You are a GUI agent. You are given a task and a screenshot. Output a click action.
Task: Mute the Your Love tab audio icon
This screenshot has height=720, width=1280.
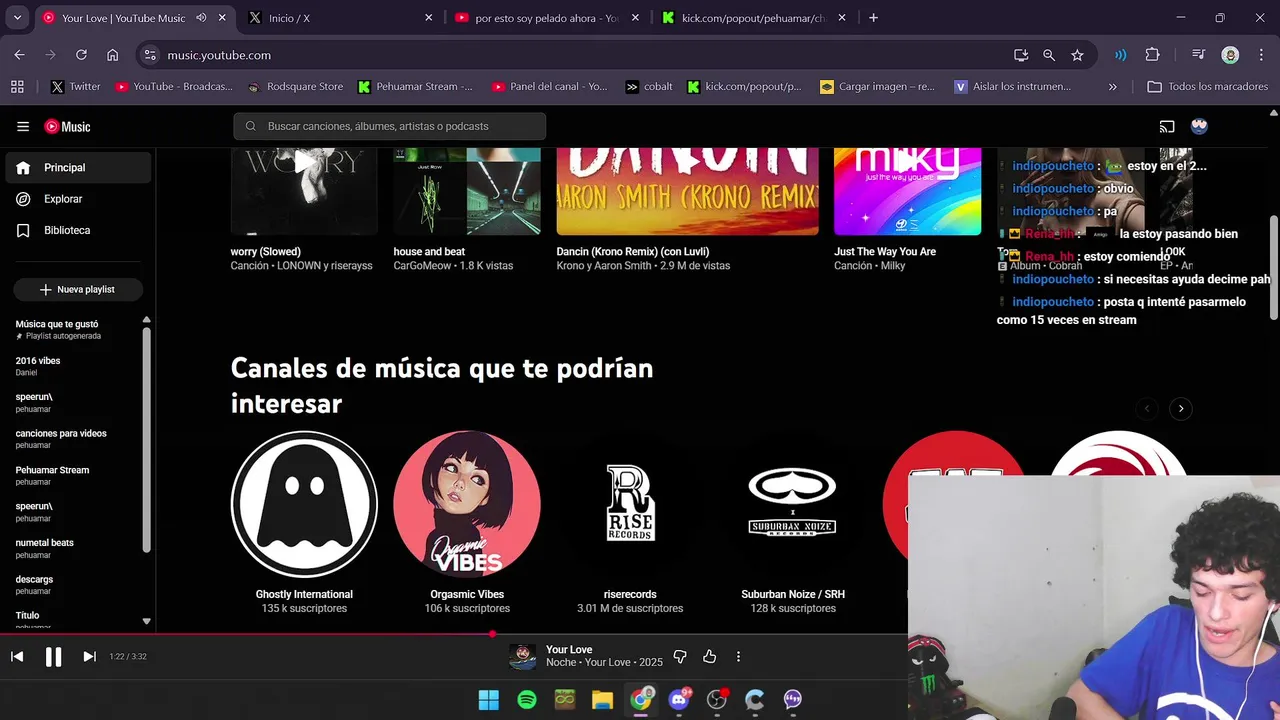pos(201,18)
